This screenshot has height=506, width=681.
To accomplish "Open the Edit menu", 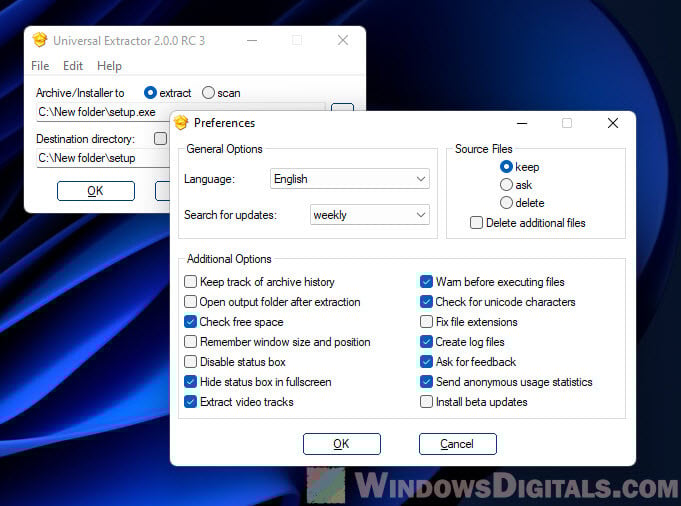I will [73, 66].
